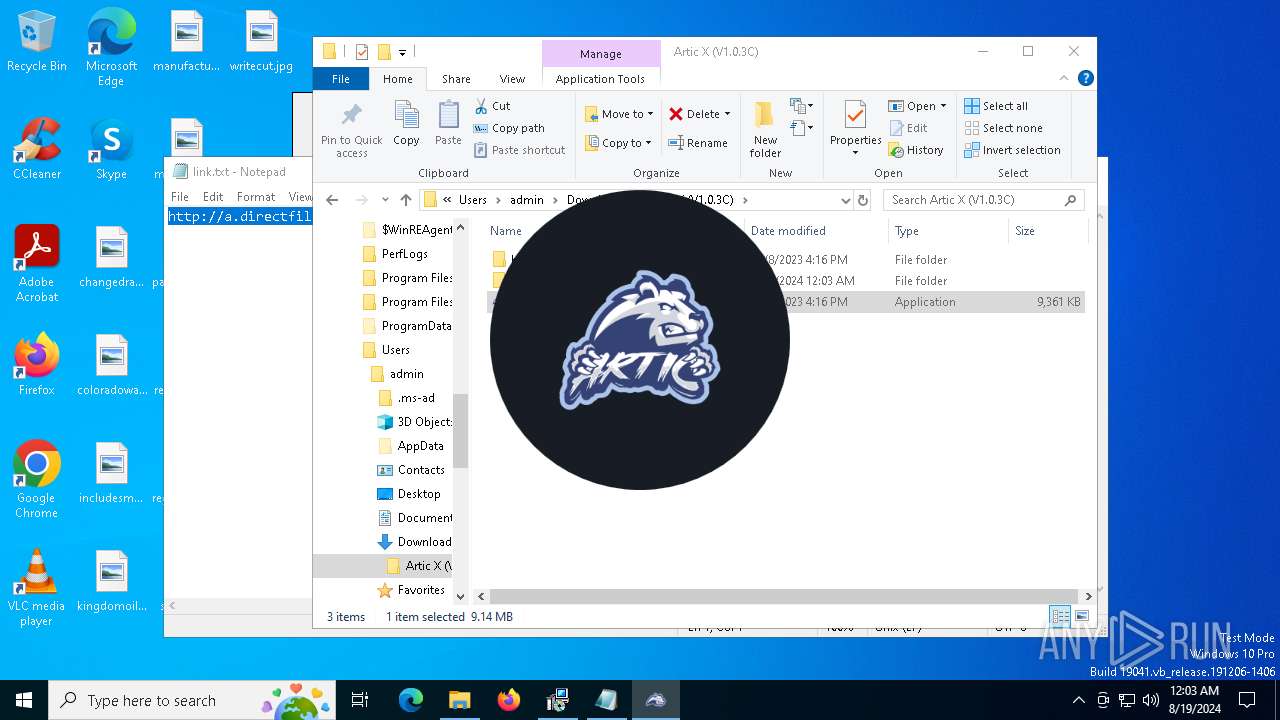Image resolution: width=1280 pixels, height=720 pixels.
Task: Open Notepad File menu
Action: point(180,197)
